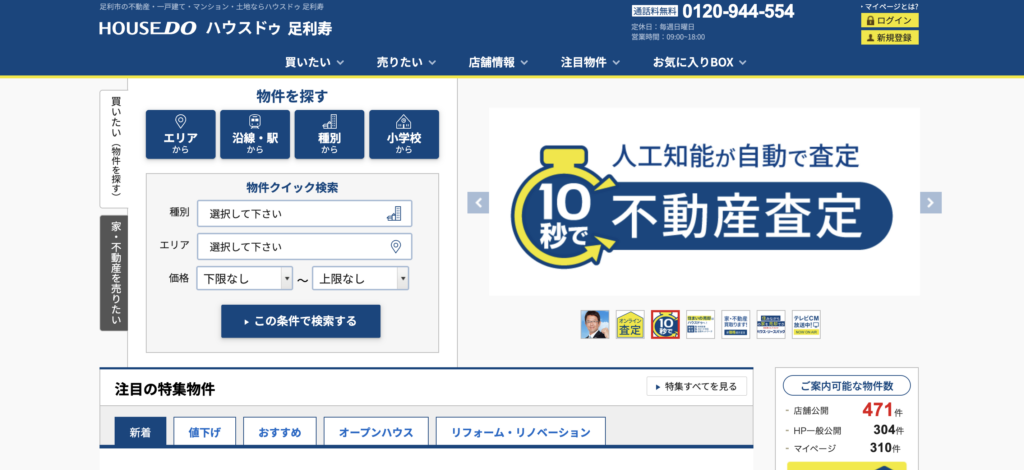Click the ログイン button

coord(889,20)
